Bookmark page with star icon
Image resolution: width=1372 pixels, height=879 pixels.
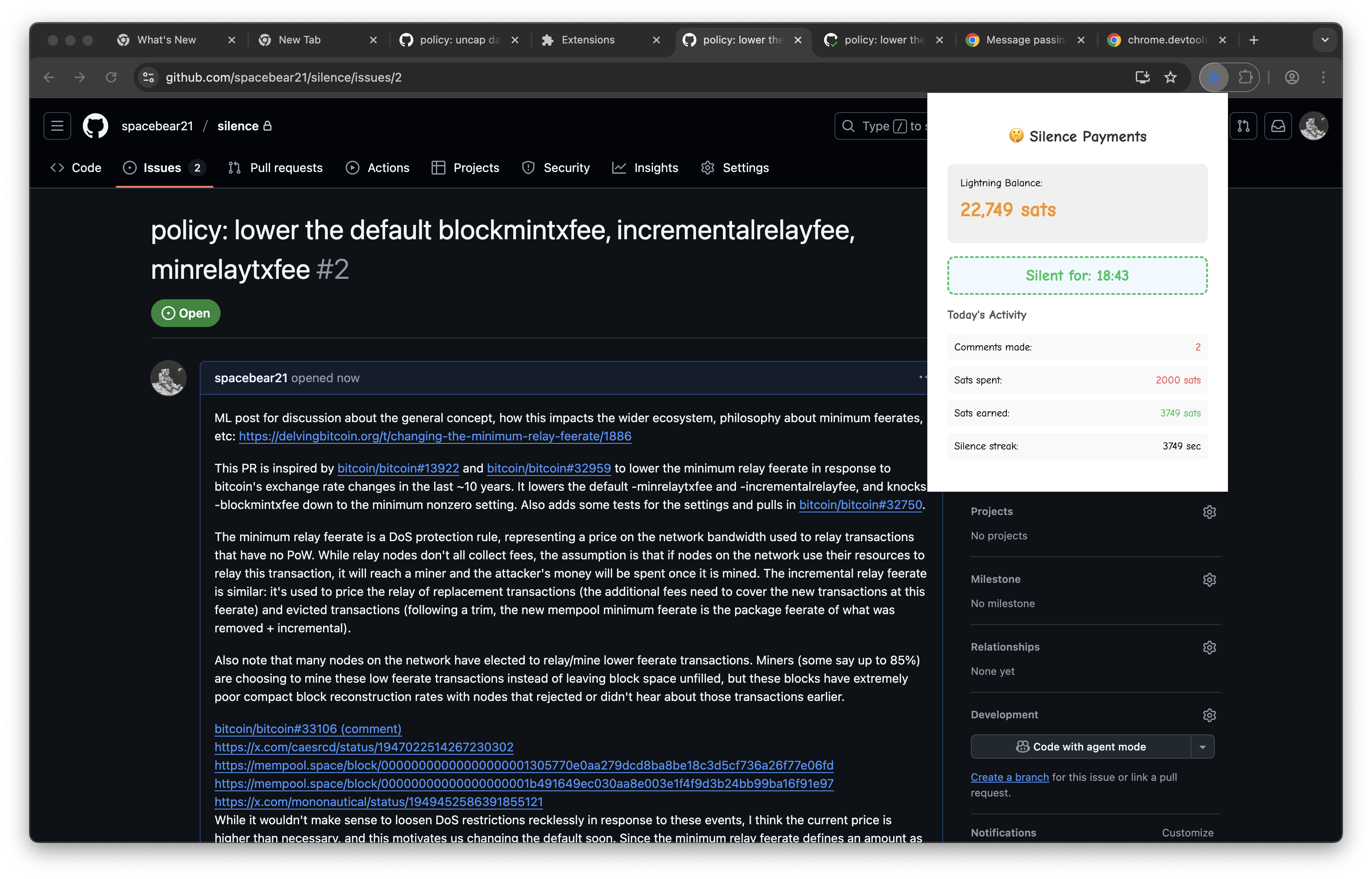tap(1170, 77)
